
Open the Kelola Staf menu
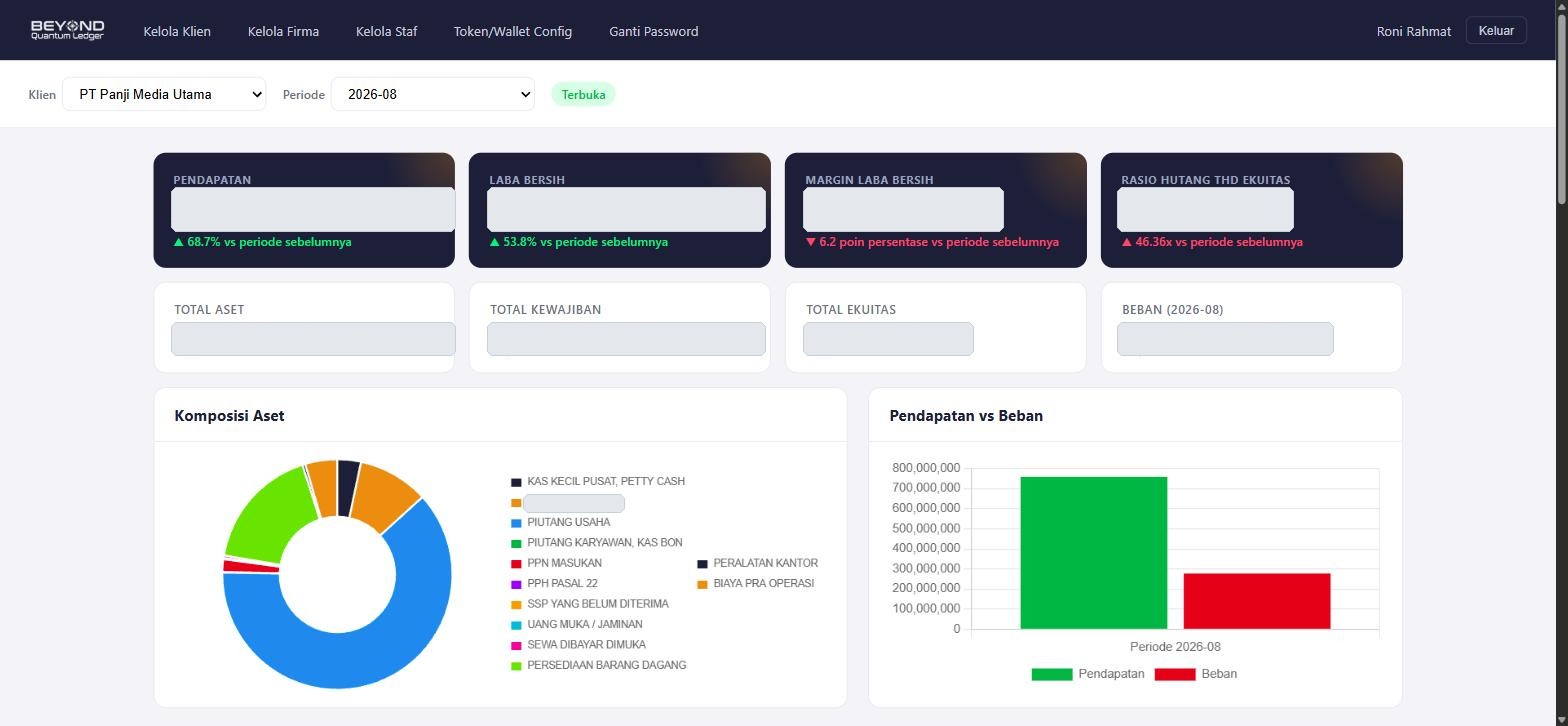(386, 31)
